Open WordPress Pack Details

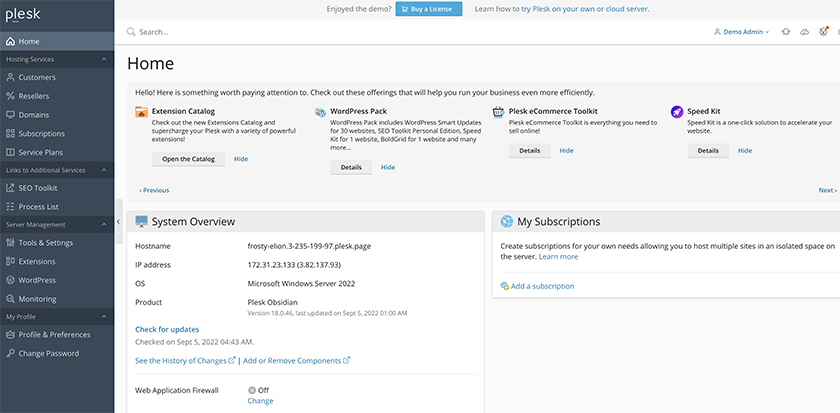click(351, 168)
